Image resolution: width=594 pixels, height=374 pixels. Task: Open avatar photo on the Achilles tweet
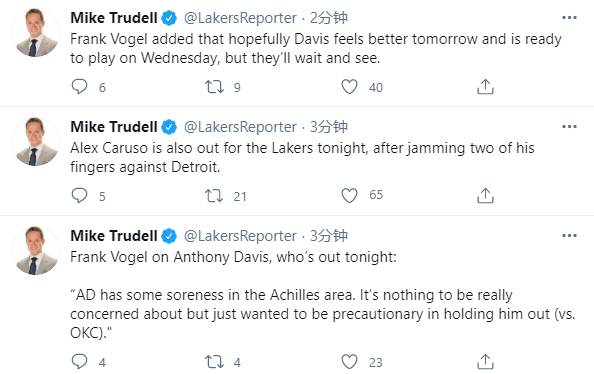[x=36, y=250]
